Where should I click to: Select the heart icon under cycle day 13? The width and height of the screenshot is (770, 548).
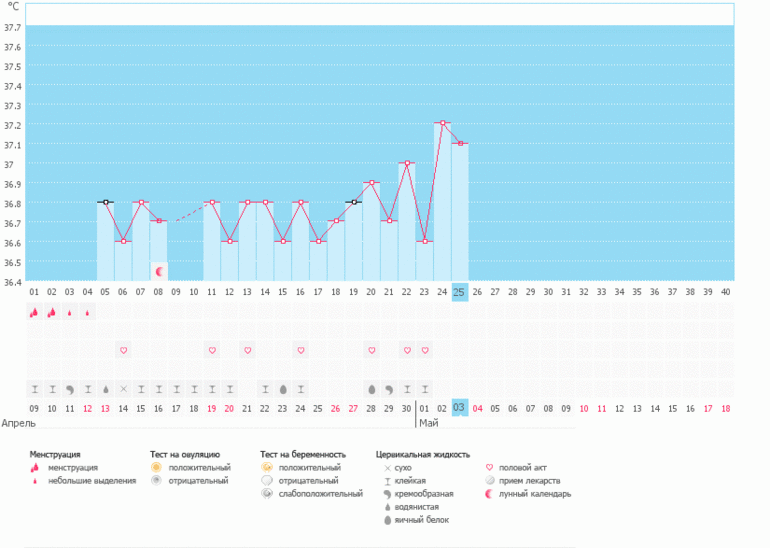coord(248,351)
